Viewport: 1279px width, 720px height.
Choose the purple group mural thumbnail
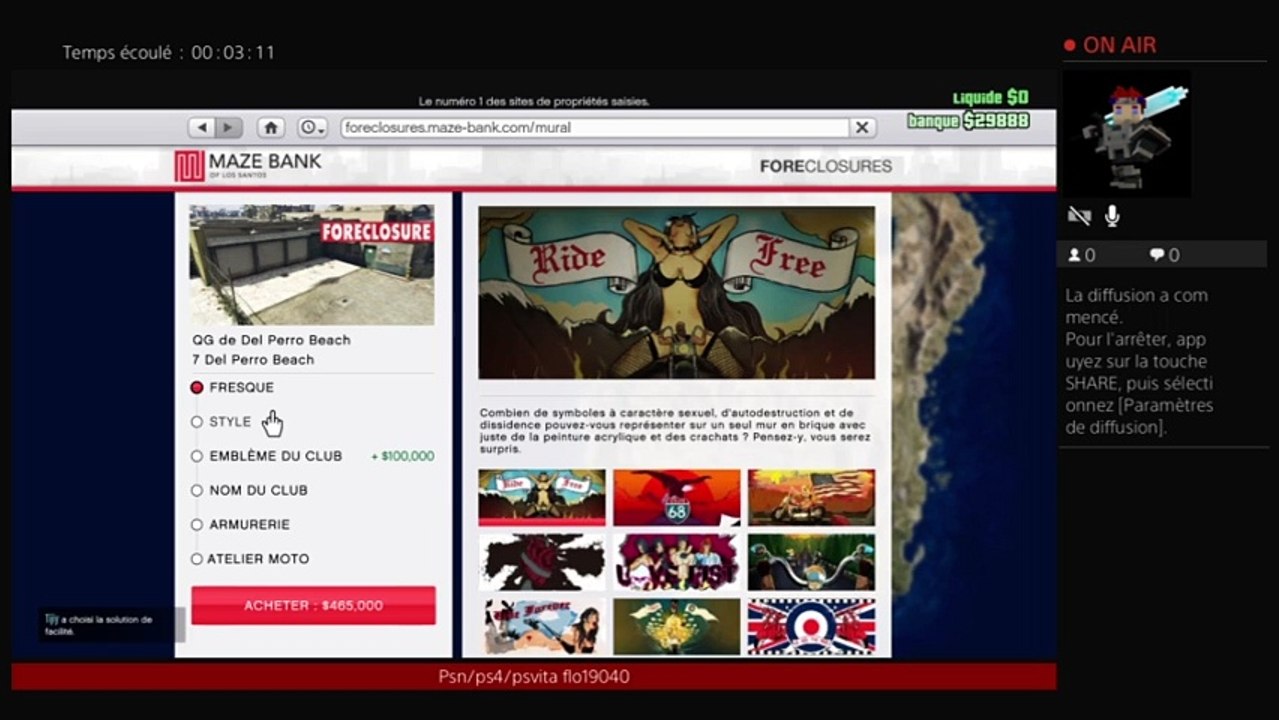click(x=677, y=561)
